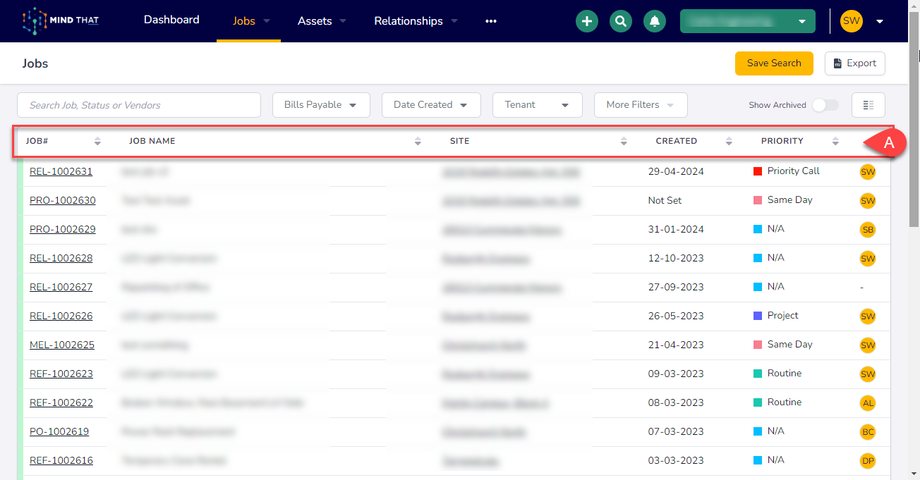Sort by PRIORITY column arrows
Viewport: 920px width, 480px height.
(x=836, y=141)
